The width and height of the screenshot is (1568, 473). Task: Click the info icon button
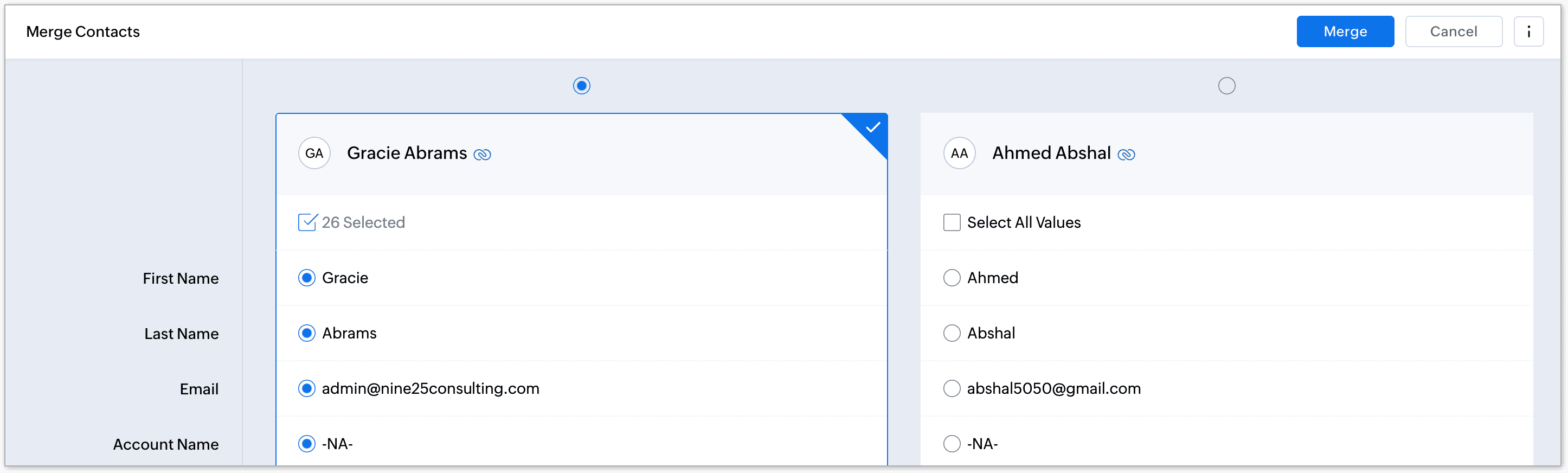click(x=1528, y=31)
